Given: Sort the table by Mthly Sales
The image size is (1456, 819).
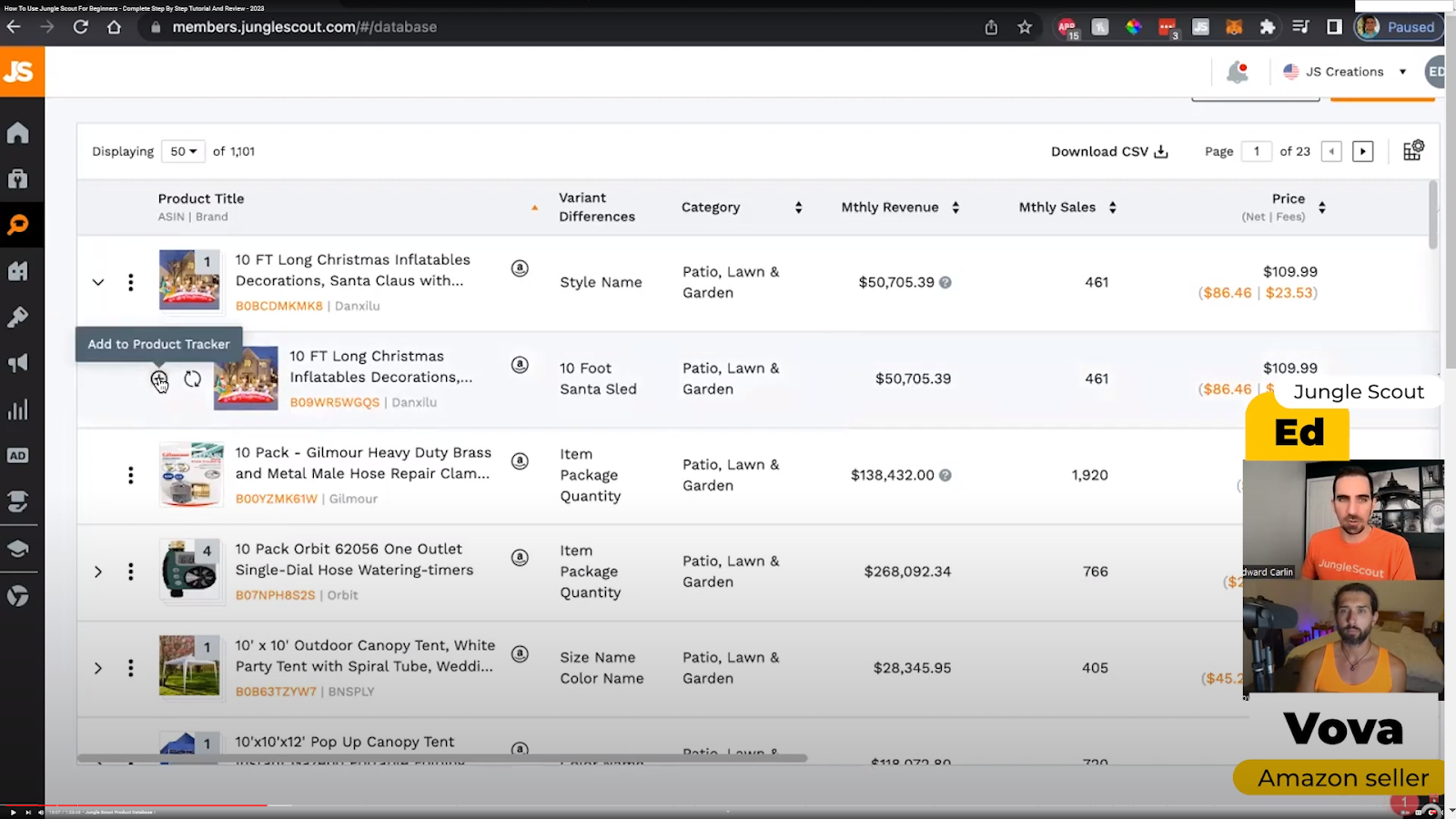Looking at the screenshot, I should (1112, 207).
